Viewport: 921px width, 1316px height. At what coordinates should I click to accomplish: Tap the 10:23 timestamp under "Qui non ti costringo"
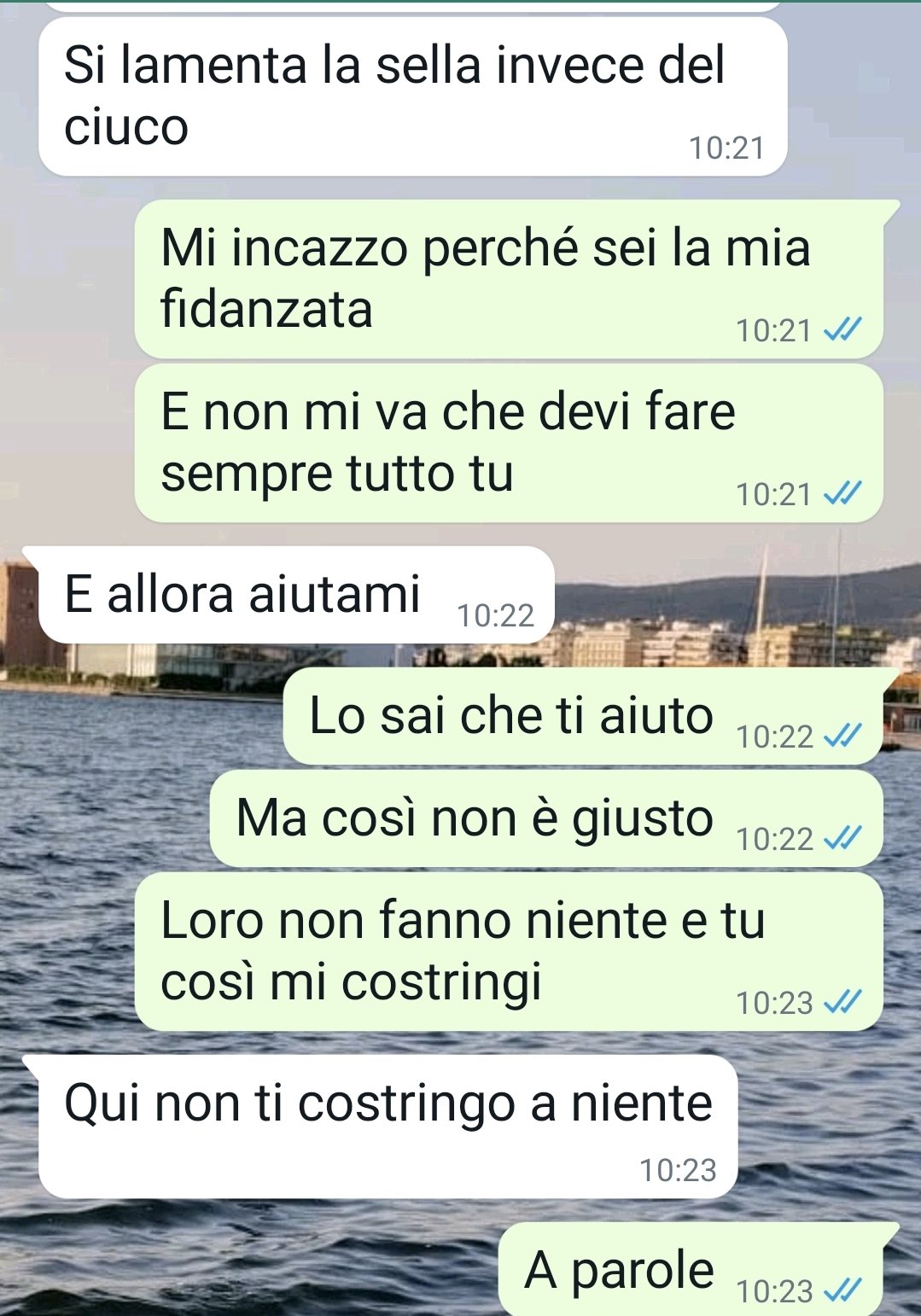[678, 1170]
